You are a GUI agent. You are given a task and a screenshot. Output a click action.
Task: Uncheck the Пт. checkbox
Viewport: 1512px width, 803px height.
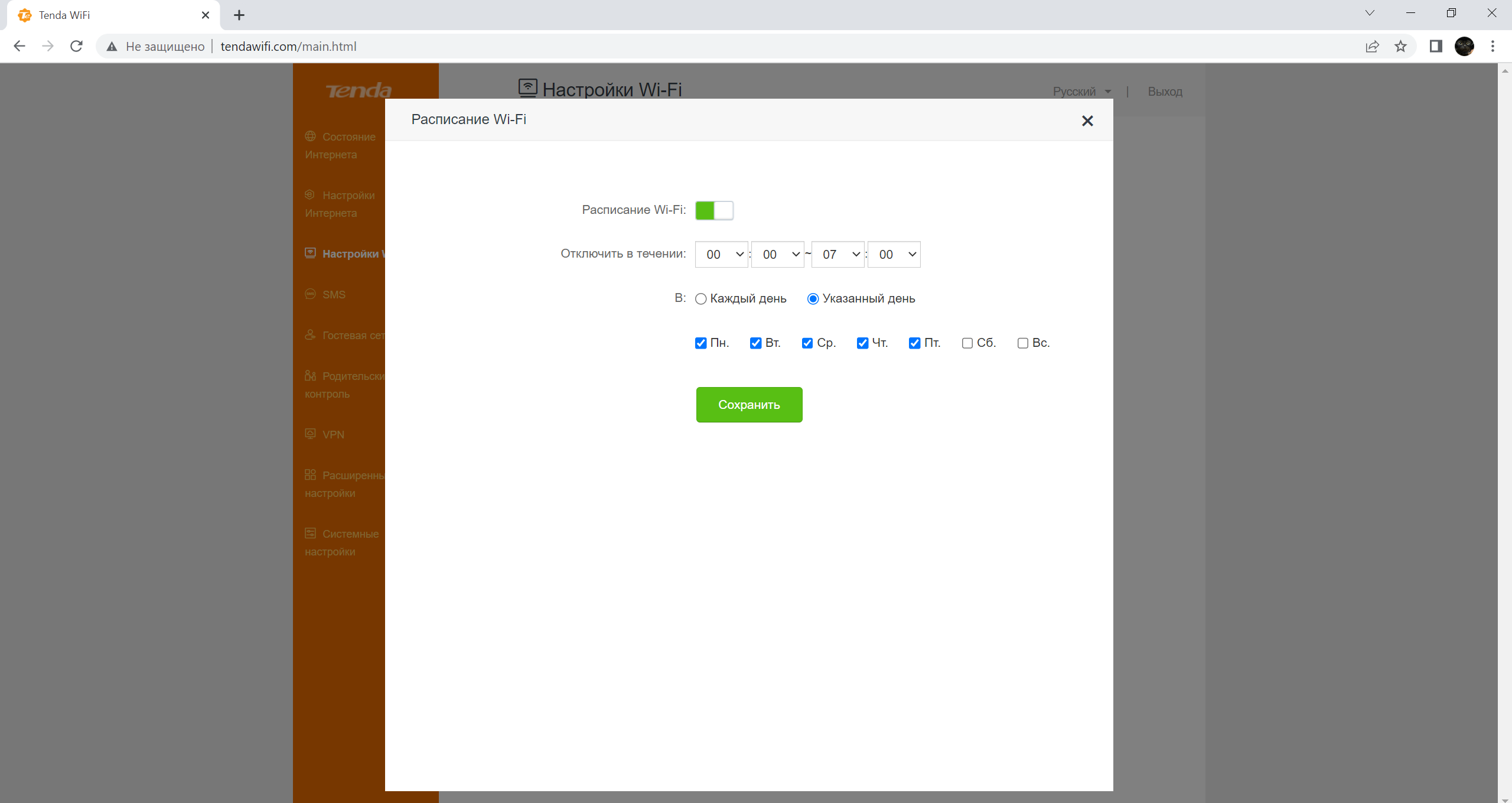[x=914, y=343]
